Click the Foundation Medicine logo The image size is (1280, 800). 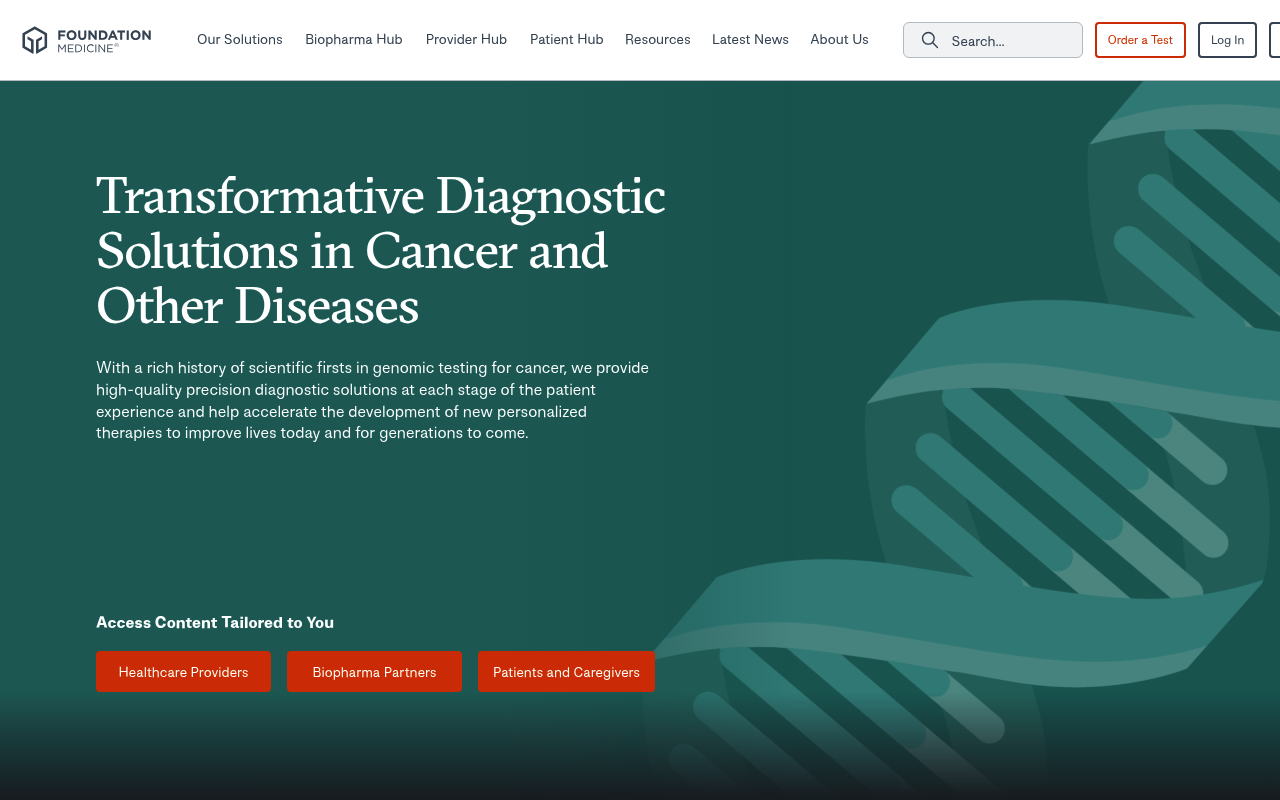[x=87, y=40]
